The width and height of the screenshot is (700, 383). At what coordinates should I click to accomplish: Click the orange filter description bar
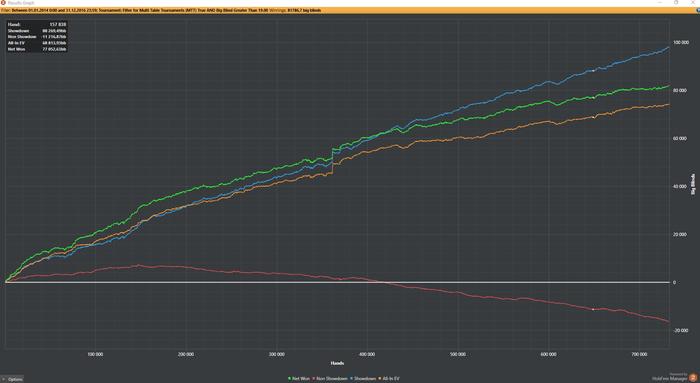click(x=350, y=10)
